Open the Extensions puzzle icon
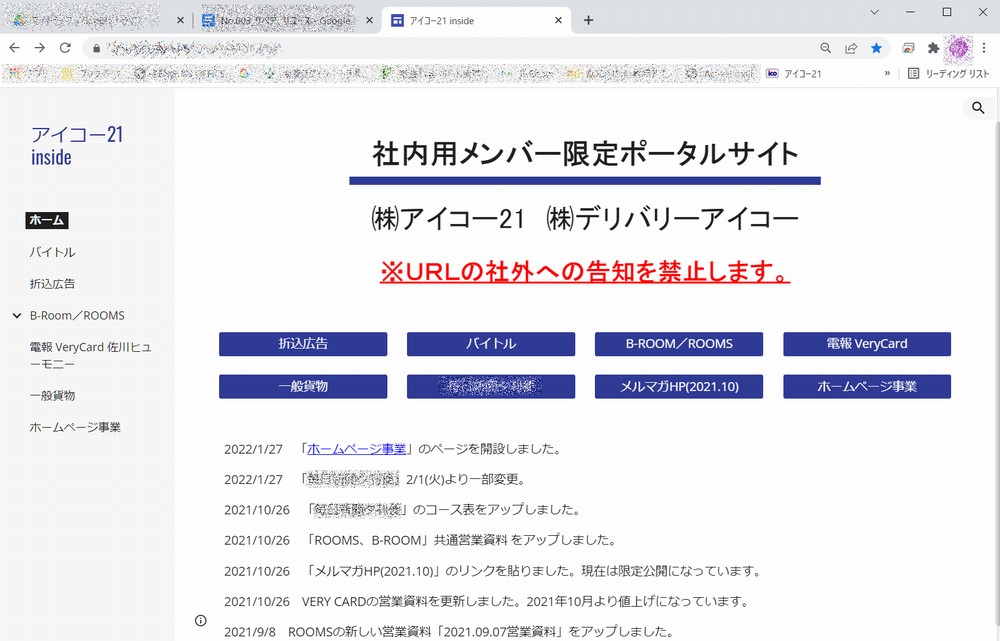This screenshot has width=1000, height=641. pyautogui.click(x=933, y=47)
